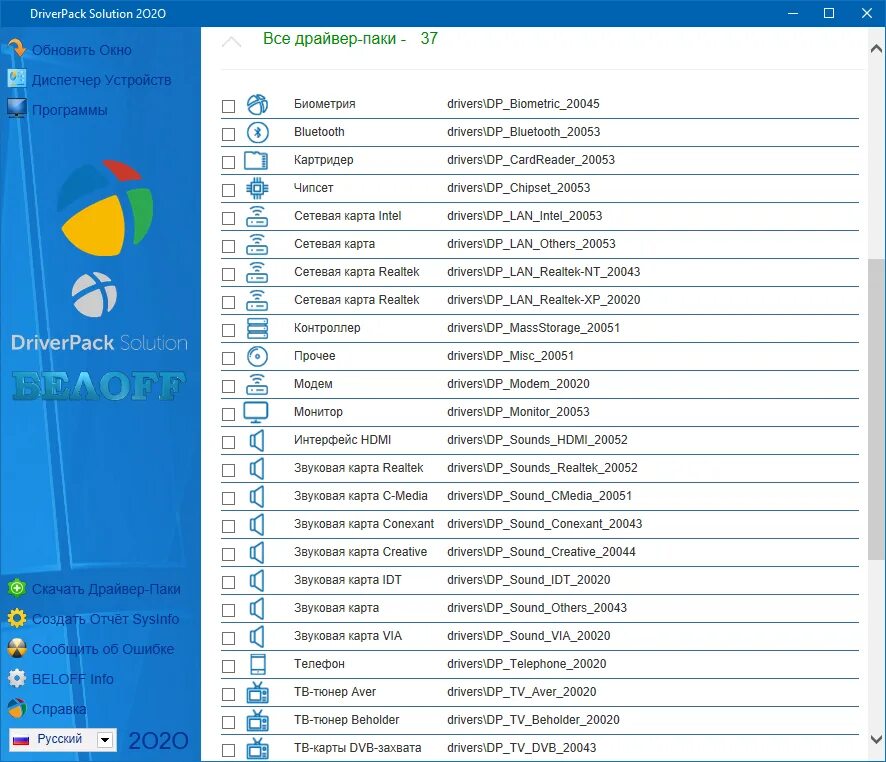The width and height of the screenshot is (886, 762).
Task: Click the MassStorage controller icon
Action: pyautogui.click(x=257, y=328)
